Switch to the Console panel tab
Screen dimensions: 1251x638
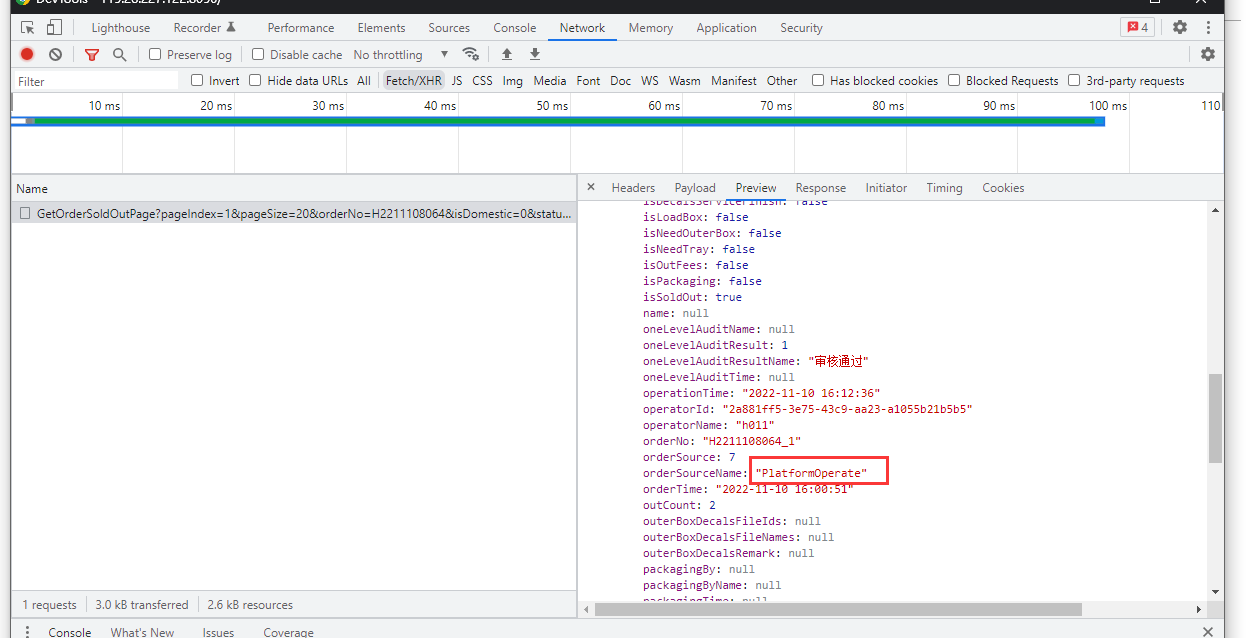coord(514,28)
